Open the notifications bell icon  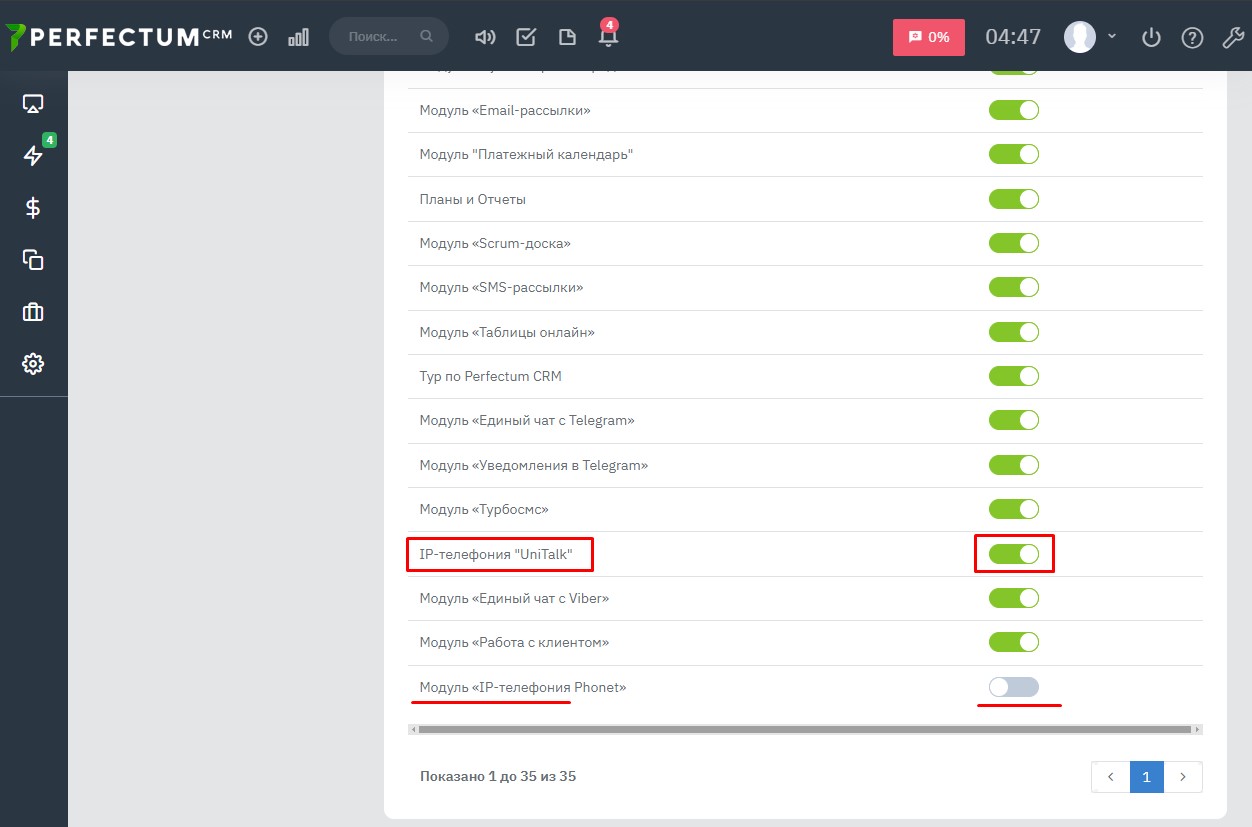coord(607,37)
